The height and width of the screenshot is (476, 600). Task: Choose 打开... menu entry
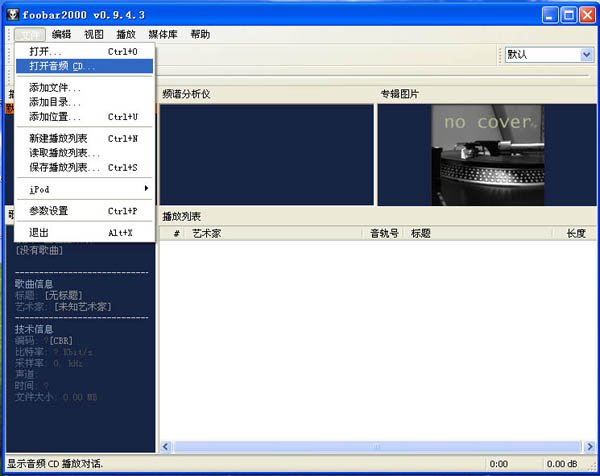(x=85, y=51)
